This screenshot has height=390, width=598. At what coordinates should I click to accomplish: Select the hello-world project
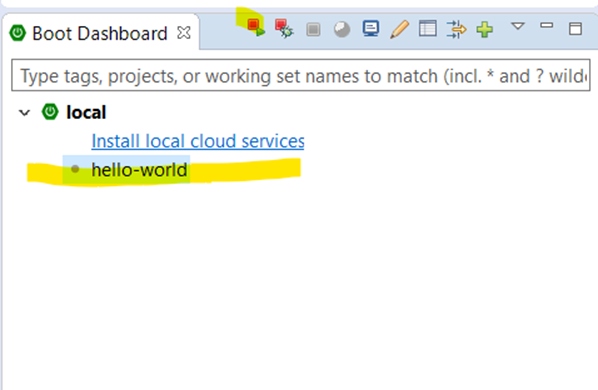pos(139,170)
